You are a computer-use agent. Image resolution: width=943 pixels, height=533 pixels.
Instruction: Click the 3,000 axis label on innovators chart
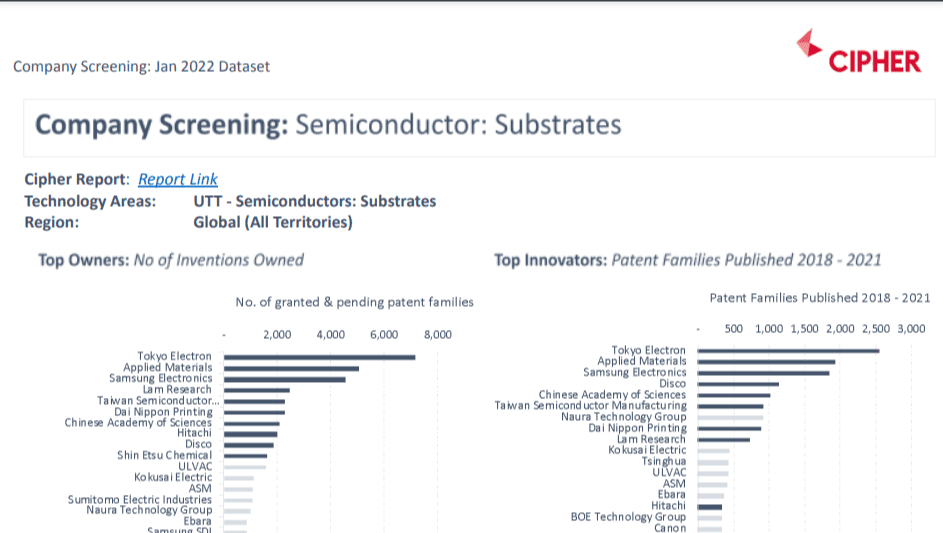911,328
